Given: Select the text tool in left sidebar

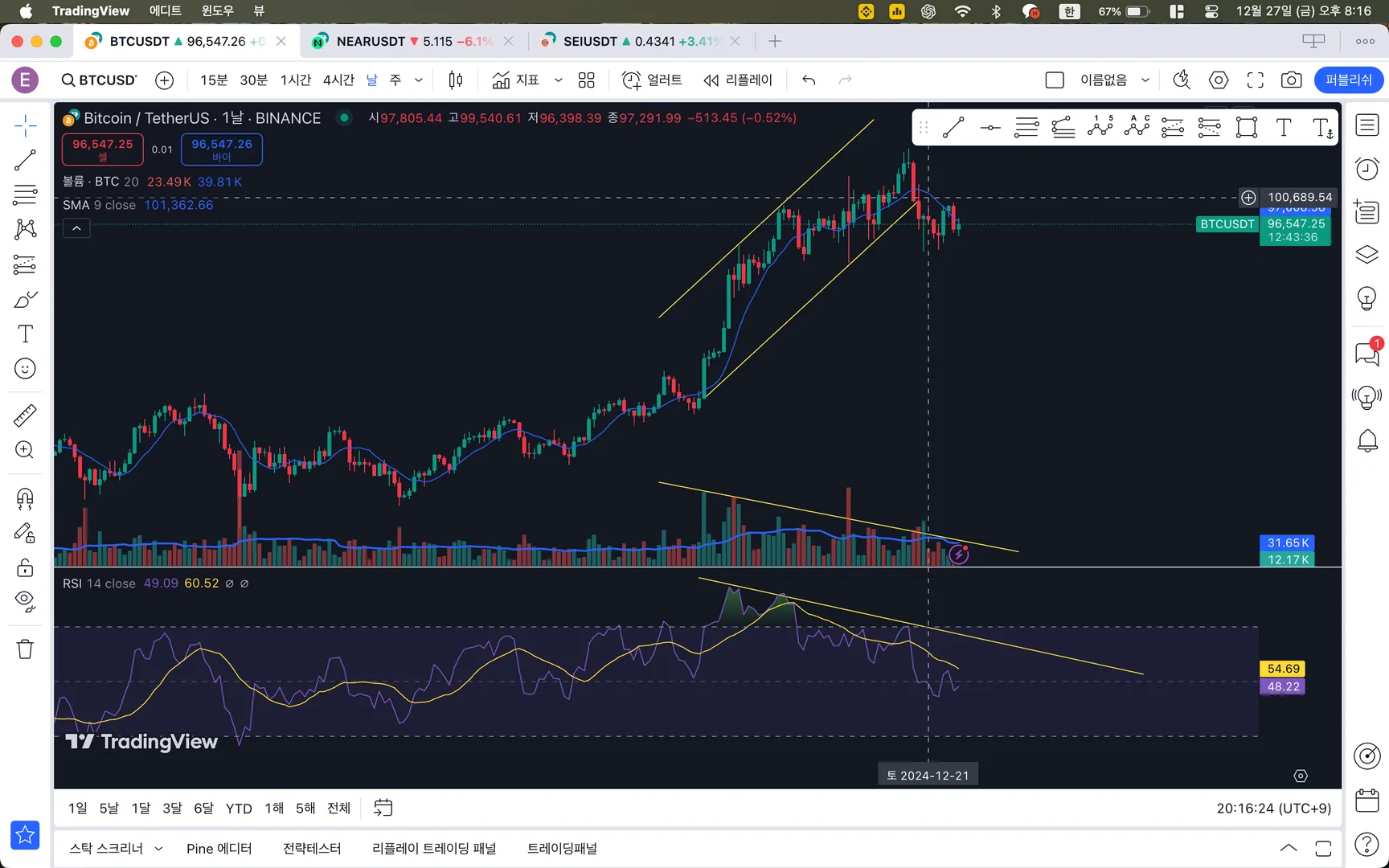Looking at the screenshot, I should point(25,334).
